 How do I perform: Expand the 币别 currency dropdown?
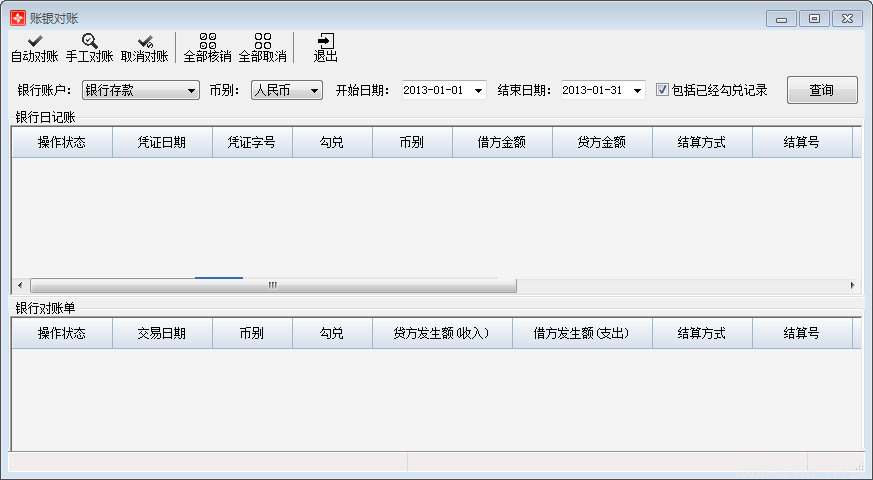(314, 91)
